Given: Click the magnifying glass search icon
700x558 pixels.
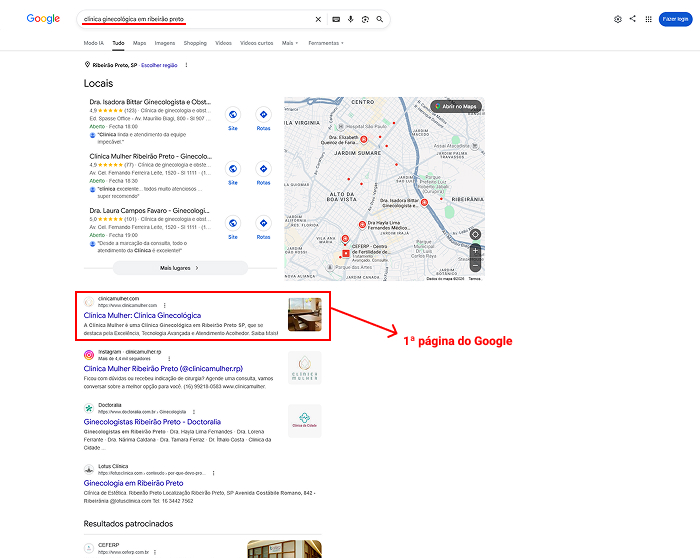Looking at the screenshot, I should (379, 19).
